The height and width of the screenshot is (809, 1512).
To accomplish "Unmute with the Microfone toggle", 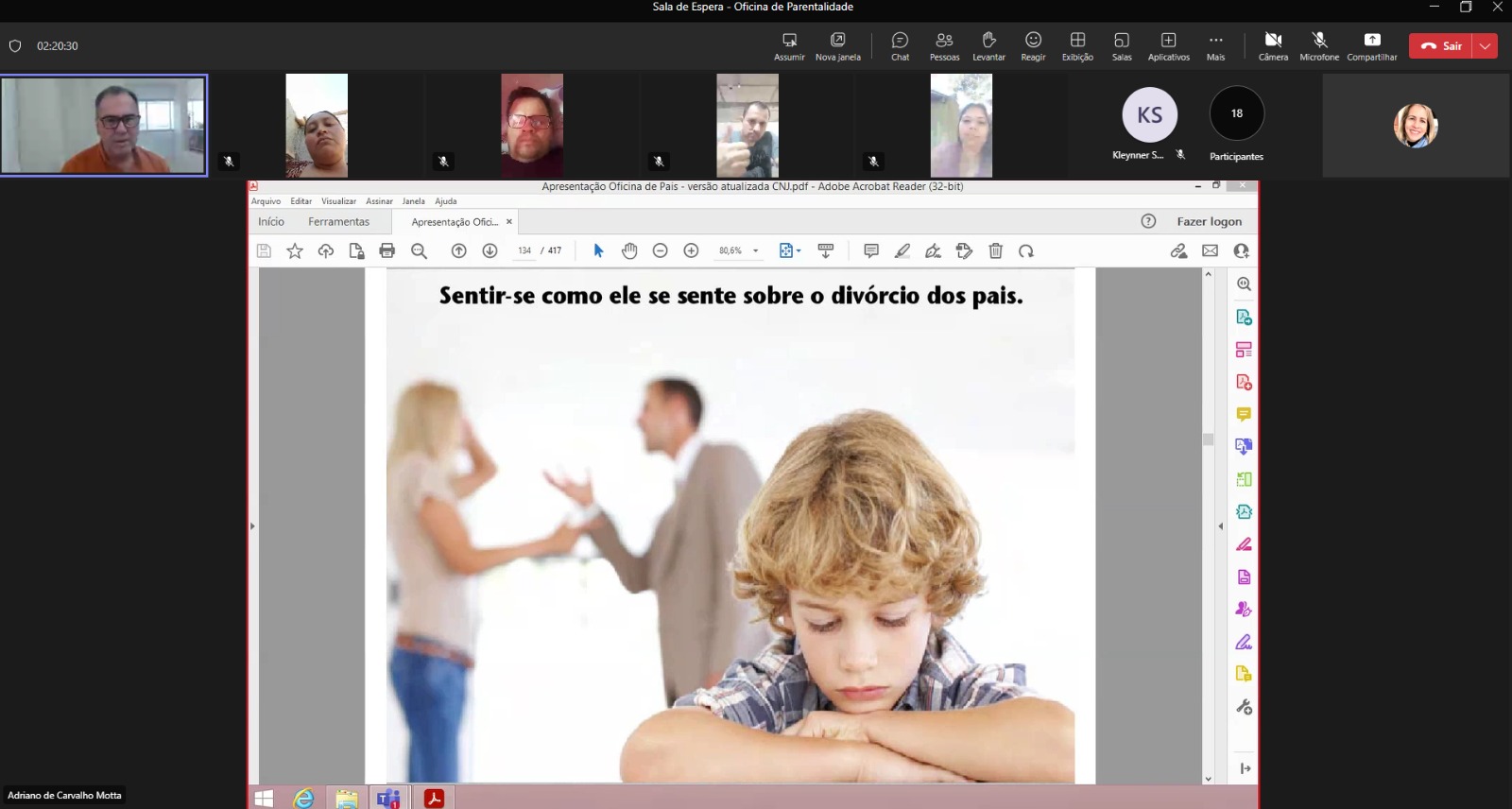I will coord(1319,45).
